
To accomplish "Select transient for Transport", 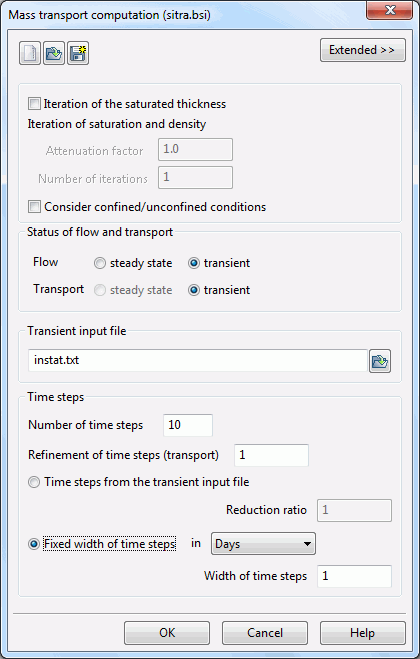I will click(194, 290).
